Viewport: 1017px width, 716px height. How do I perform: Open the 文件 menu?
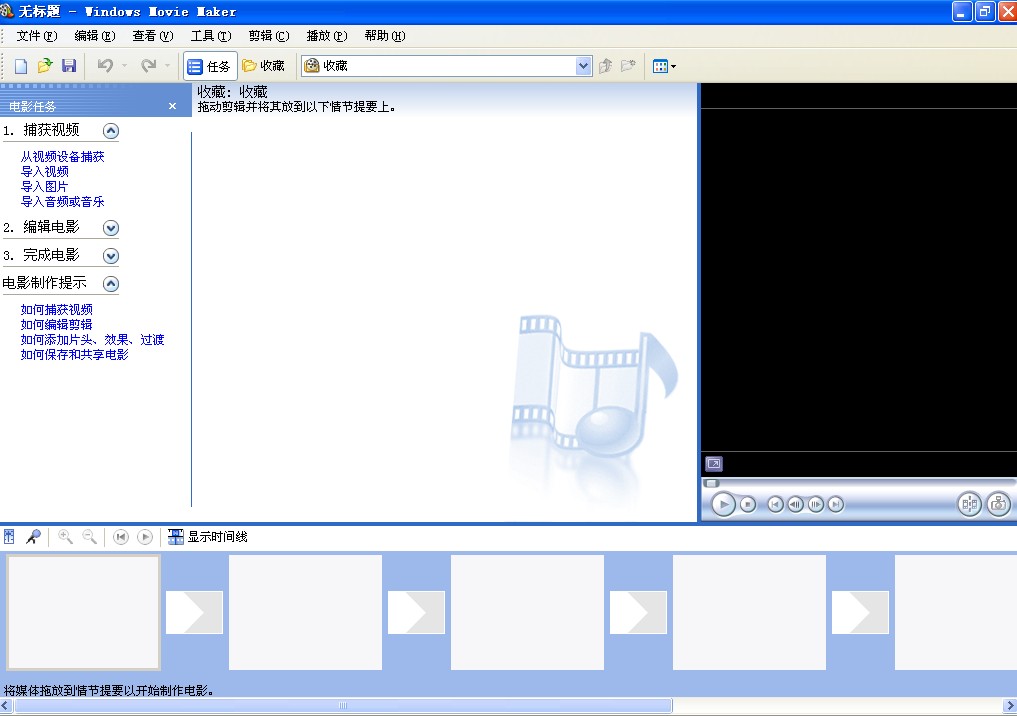37,36
